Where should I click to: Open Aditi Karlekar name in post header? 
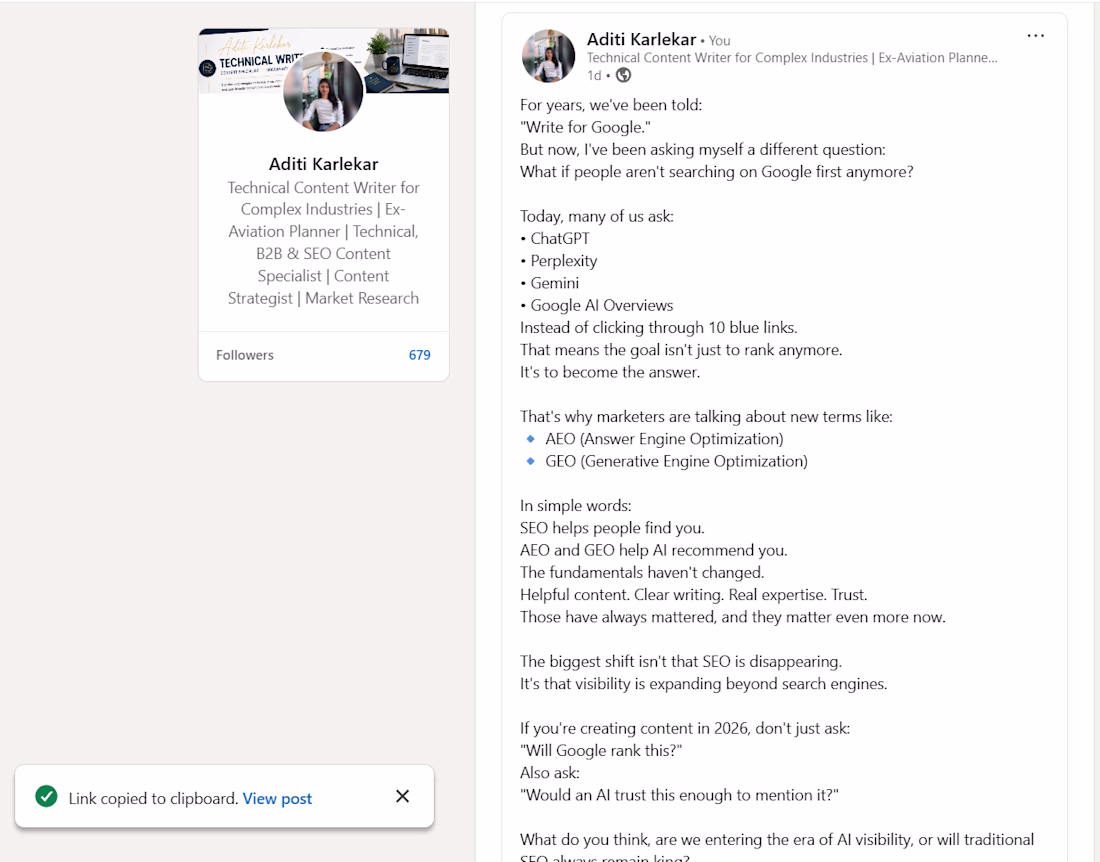pyautogui.click(x=641, y=39)
